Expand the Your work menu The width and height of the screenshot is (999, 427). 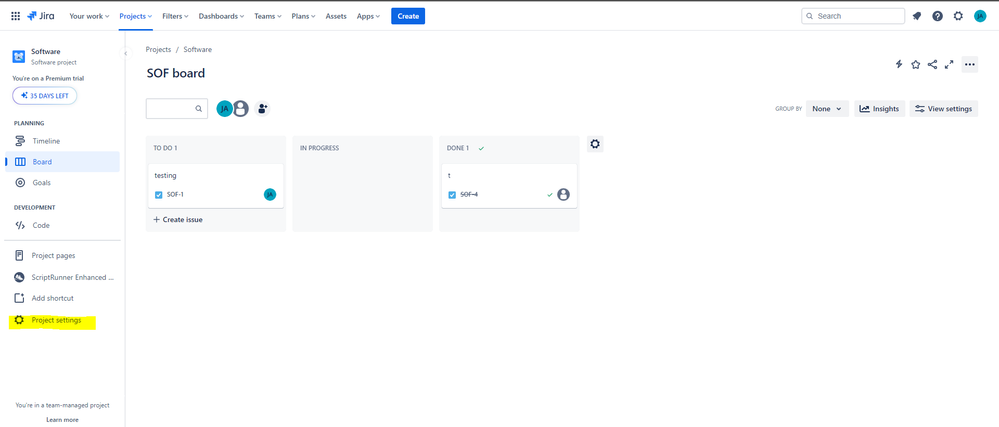tap(89, 16)
